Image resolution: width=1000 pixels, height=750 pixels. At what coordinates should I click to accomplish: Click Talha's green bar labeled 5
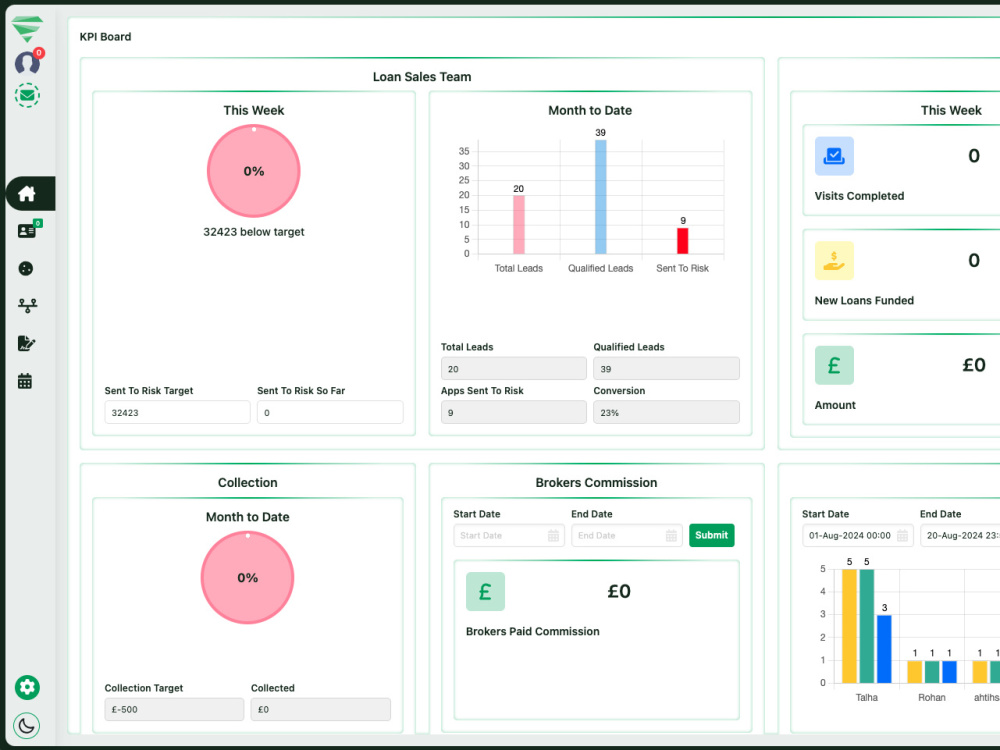pos(867,626)
